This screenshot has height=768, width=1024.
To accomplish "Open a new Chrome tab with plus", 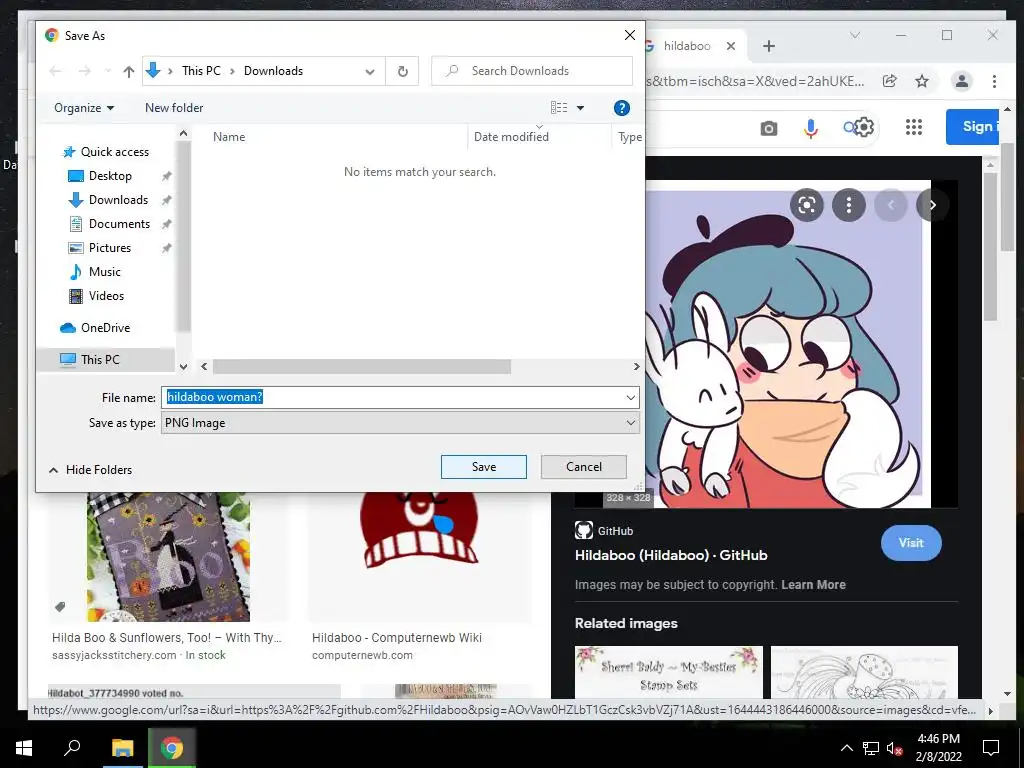I will coord(769,46).
